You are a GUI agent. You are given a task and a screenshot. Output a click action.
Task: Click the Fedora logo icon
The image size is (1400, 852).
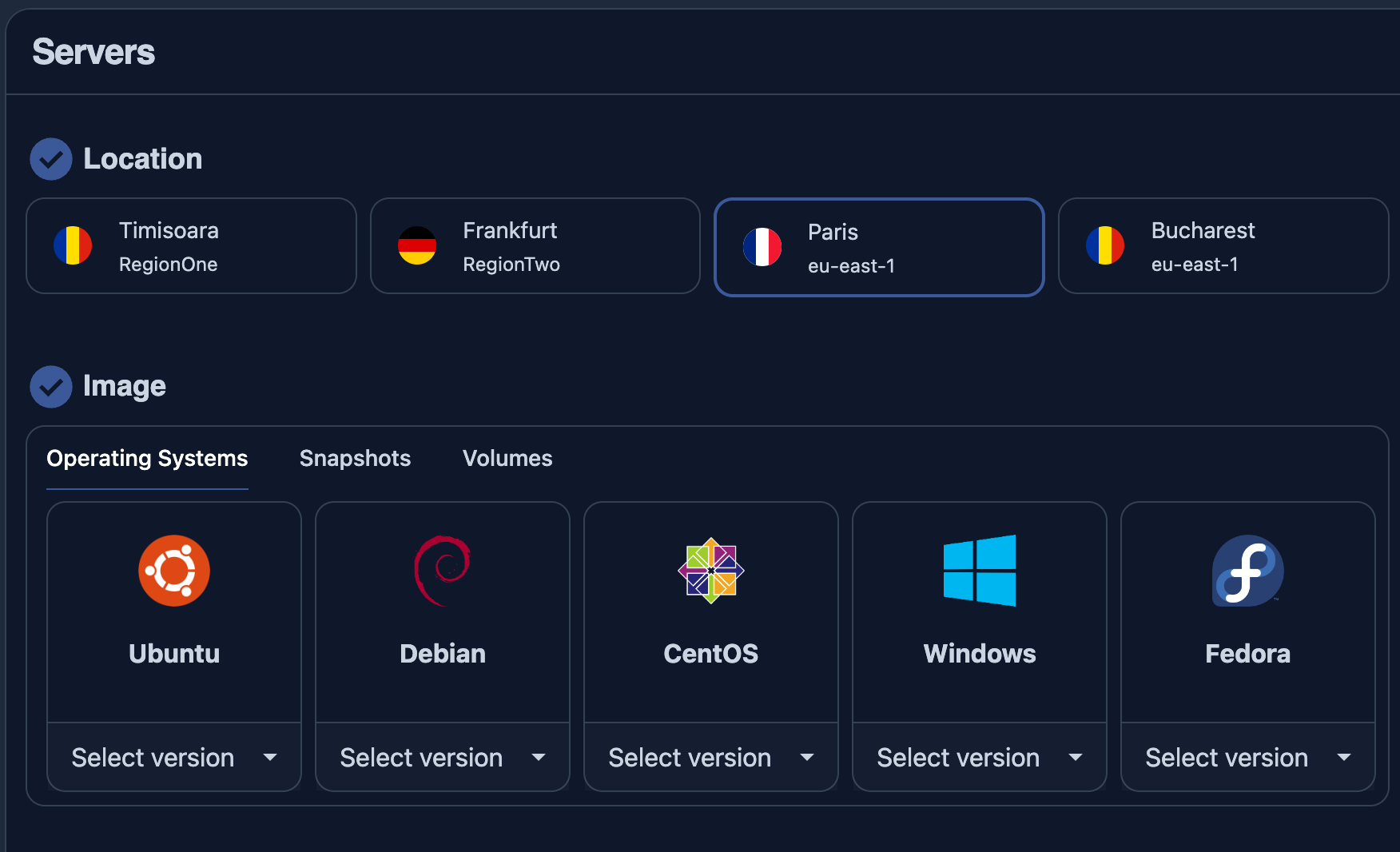click(1247, 570)
